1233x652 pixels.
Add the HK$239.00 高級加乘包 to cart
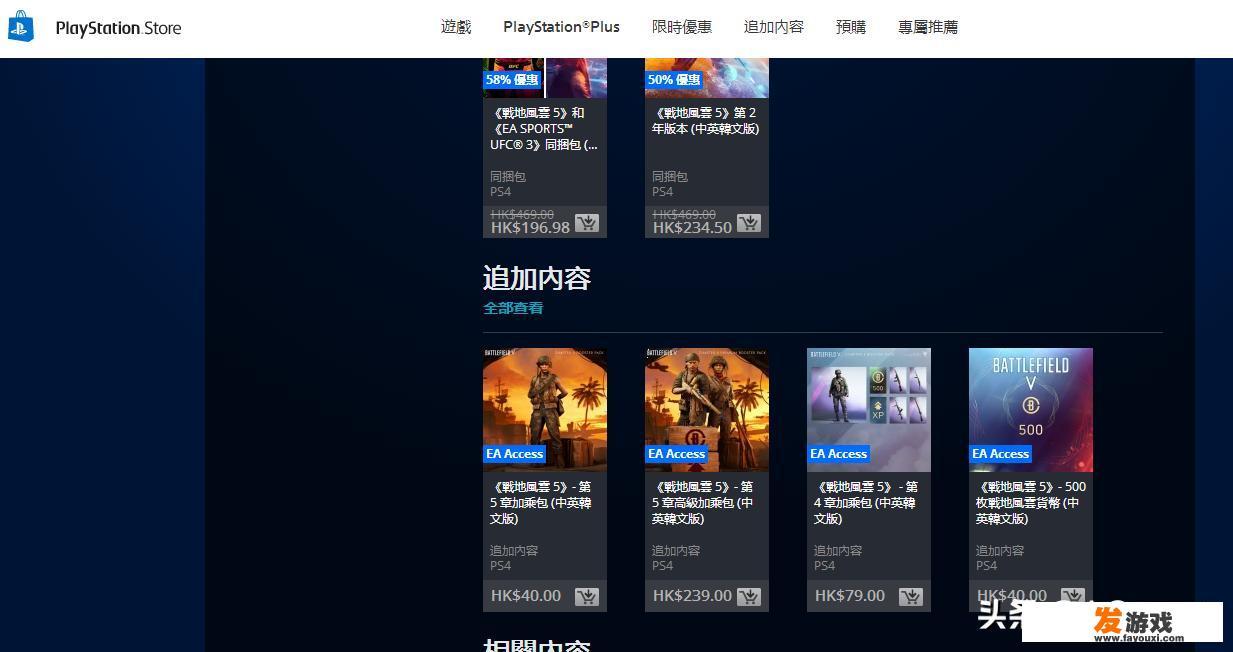coord(749,596)
